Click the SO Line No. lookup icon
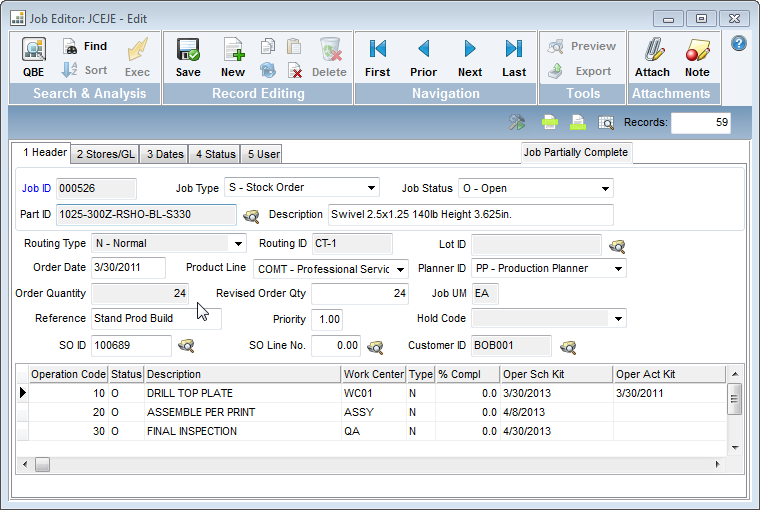Image resolution: width=760 pixels, height=510 pixels. tap(375, 347)
